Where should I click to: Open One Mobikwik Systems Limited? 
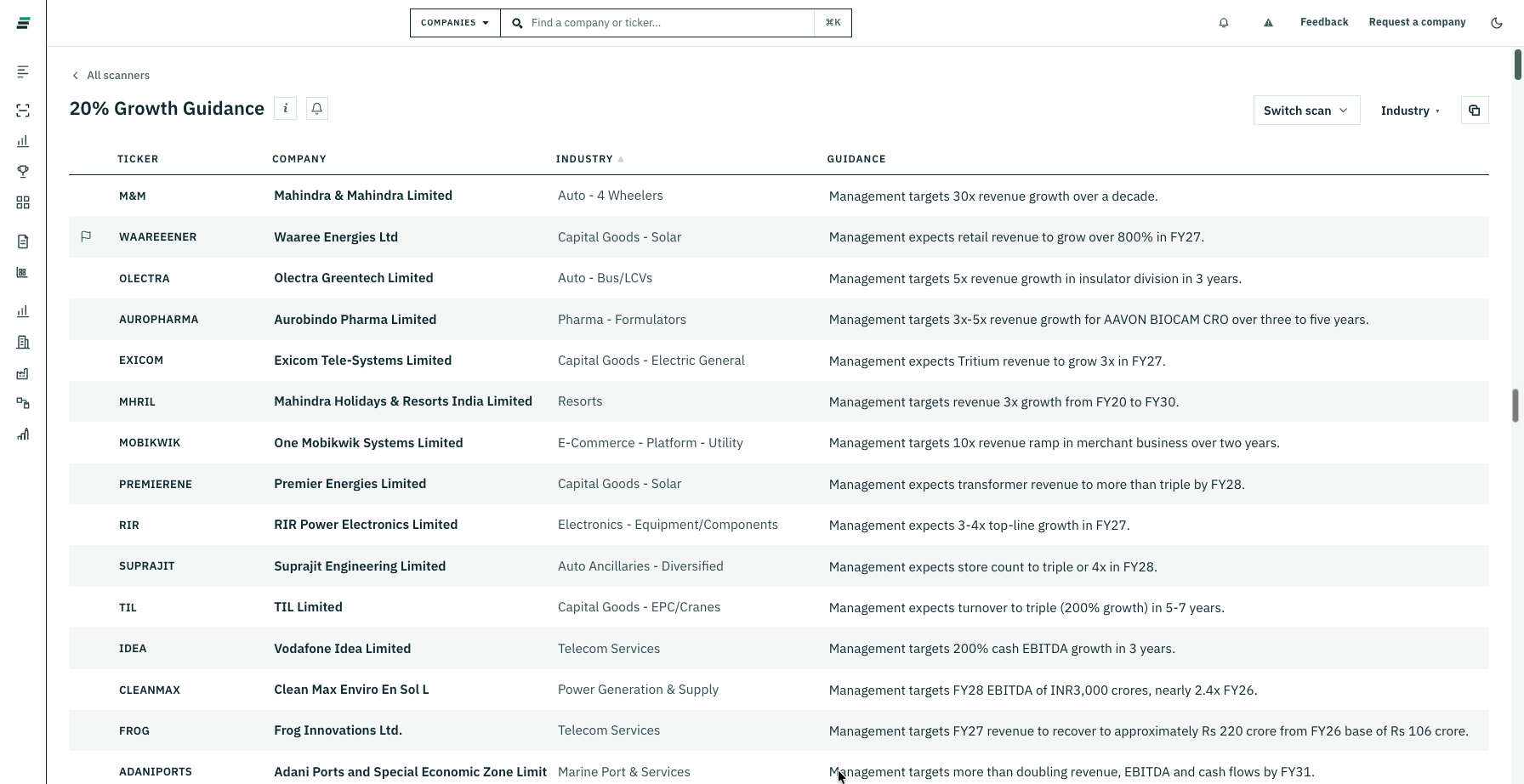pos(368,443)
